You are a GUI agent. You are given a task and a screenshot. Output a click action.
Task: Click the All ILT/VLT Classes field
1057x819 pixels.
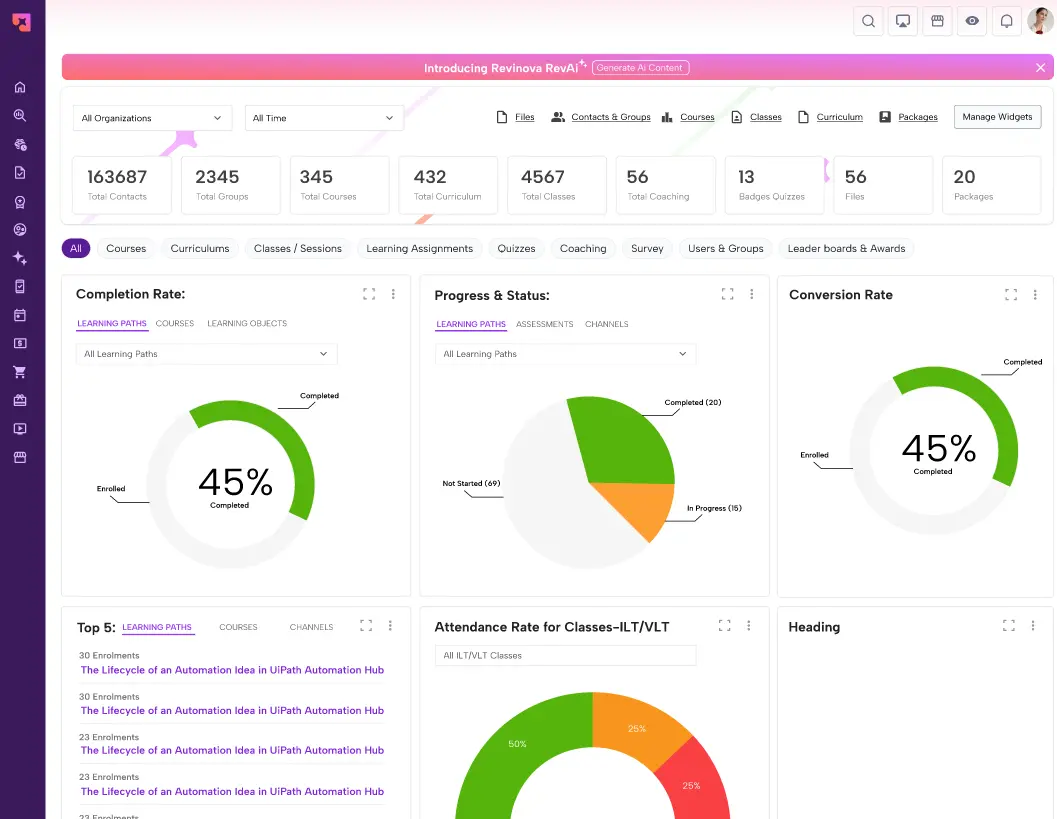(565, 655)
